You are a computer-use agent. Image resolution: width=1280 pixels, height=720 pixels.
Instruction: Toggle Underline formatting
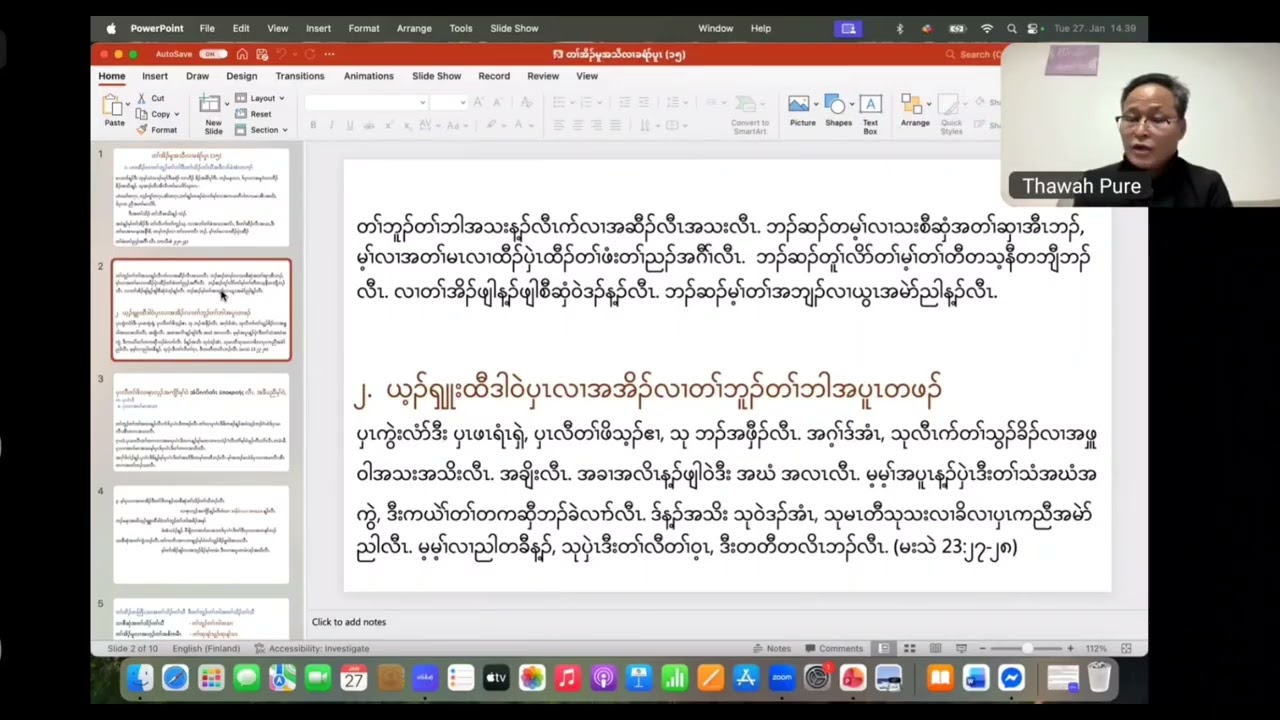(x=349, y=125)
